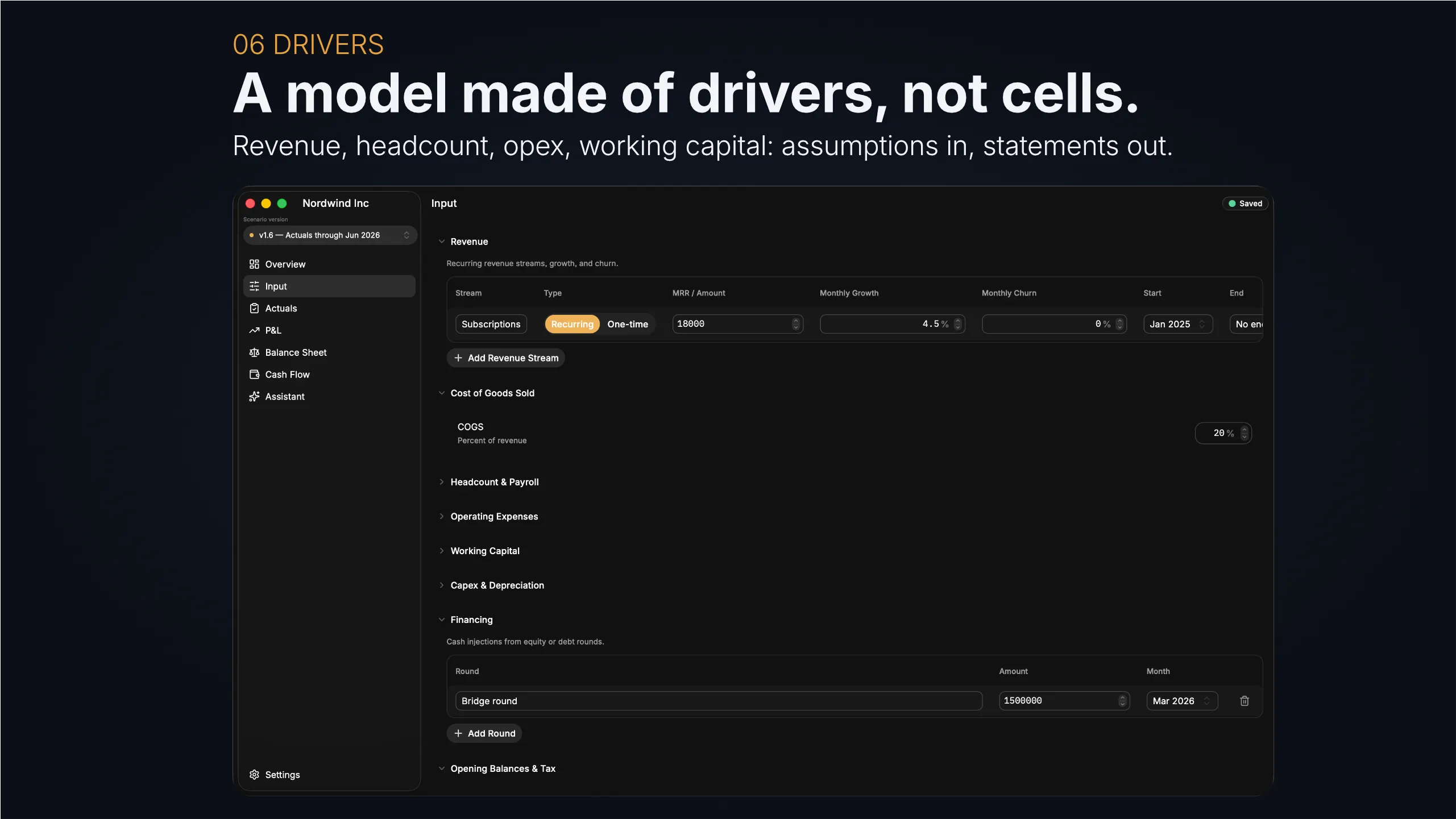Click the MRR amount field 18000
Viewport: 1456px width, 819px height.
tap(737, 324)
